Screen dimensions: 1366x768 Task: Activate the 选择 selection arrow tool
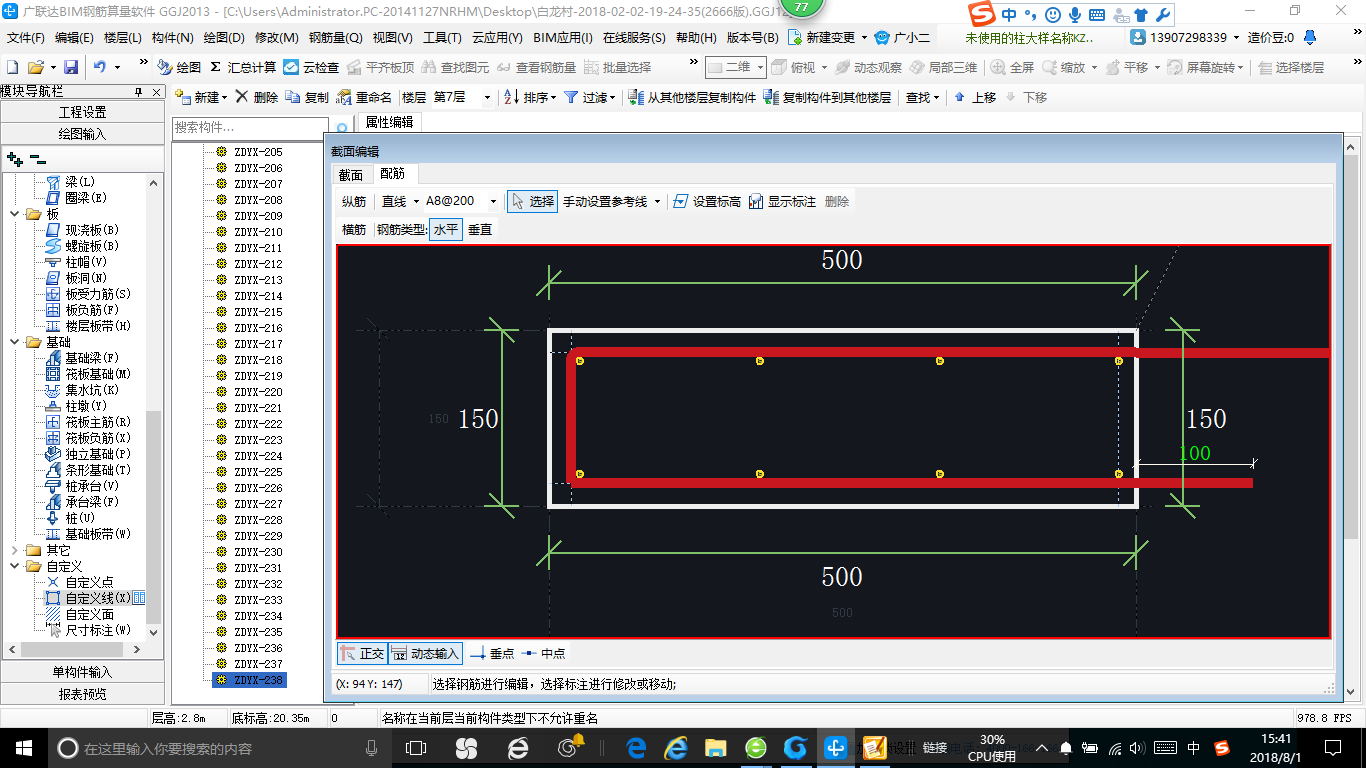pyautogui.click(x=532, y=201)
